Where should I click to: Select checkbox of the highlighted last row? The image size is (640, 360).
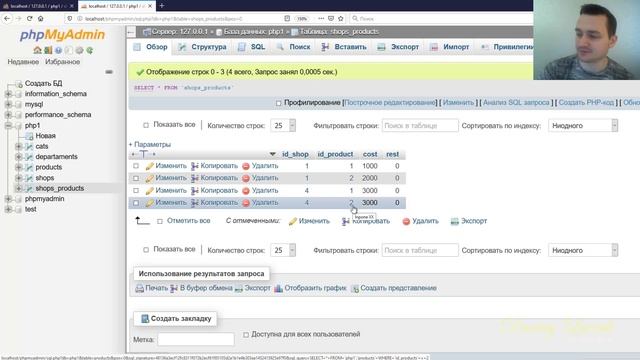click(x=136, y=203)
